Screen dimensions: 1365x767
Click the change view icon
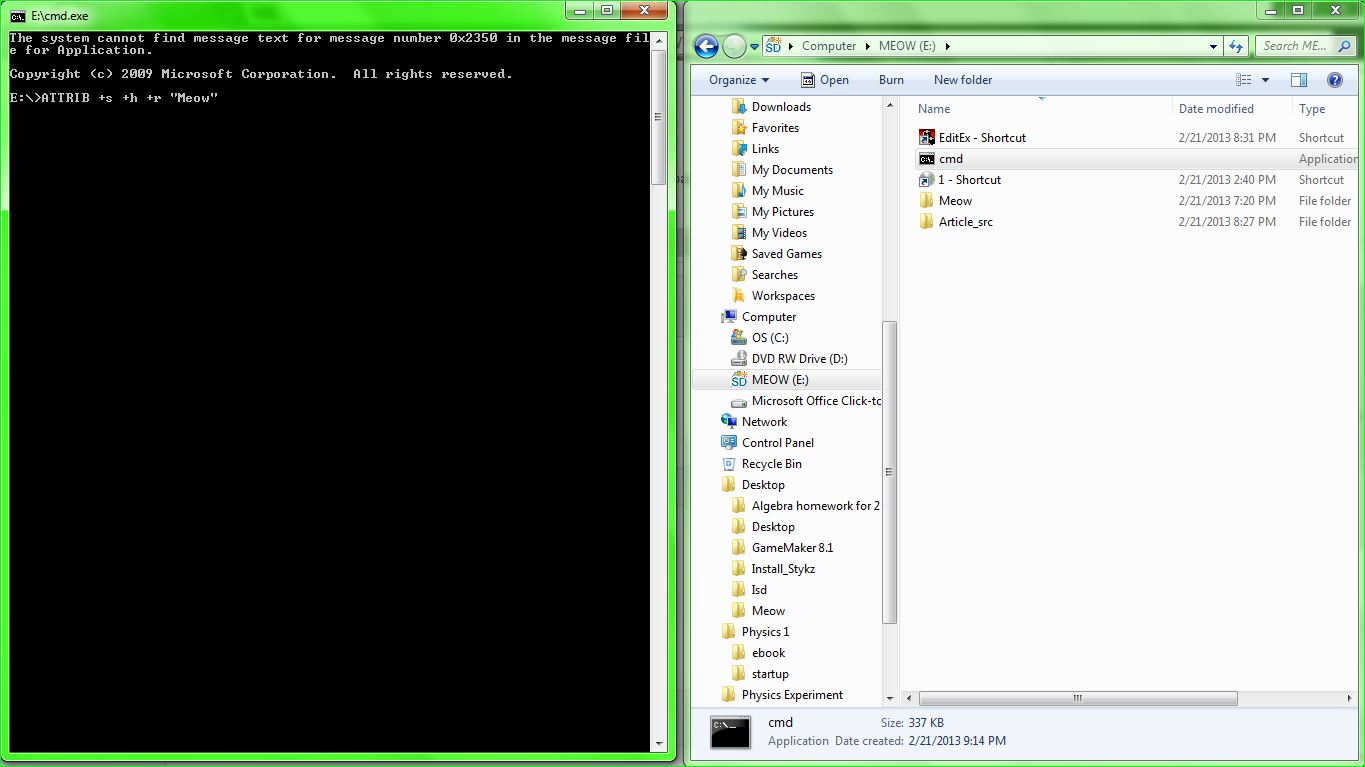point(1243,80)
